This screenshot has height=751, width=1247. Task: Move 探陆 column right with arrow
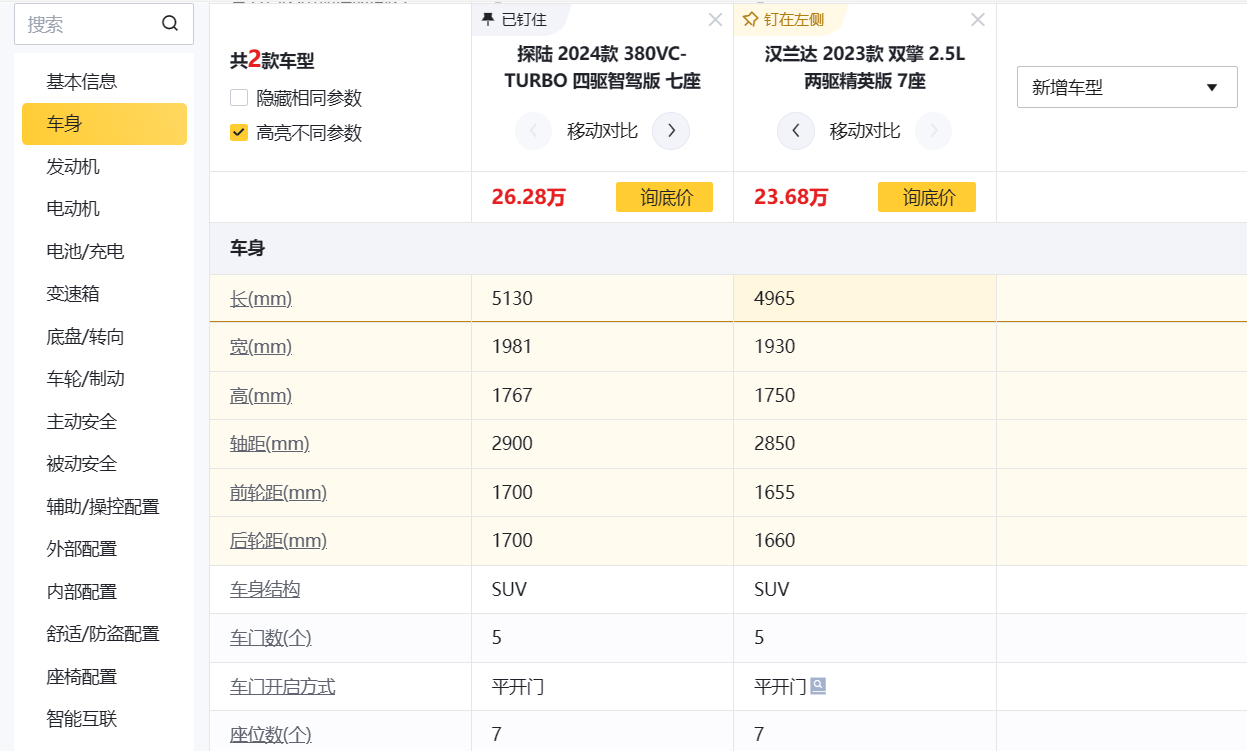tap(671, 131)
